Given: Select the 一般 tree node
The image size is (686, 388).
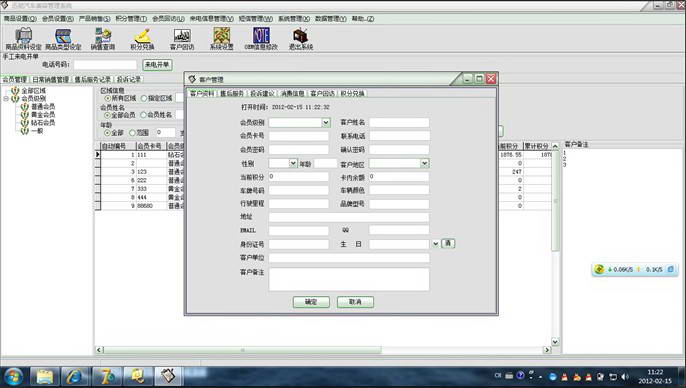Looking at the screenshot, I should coord(37,130).
